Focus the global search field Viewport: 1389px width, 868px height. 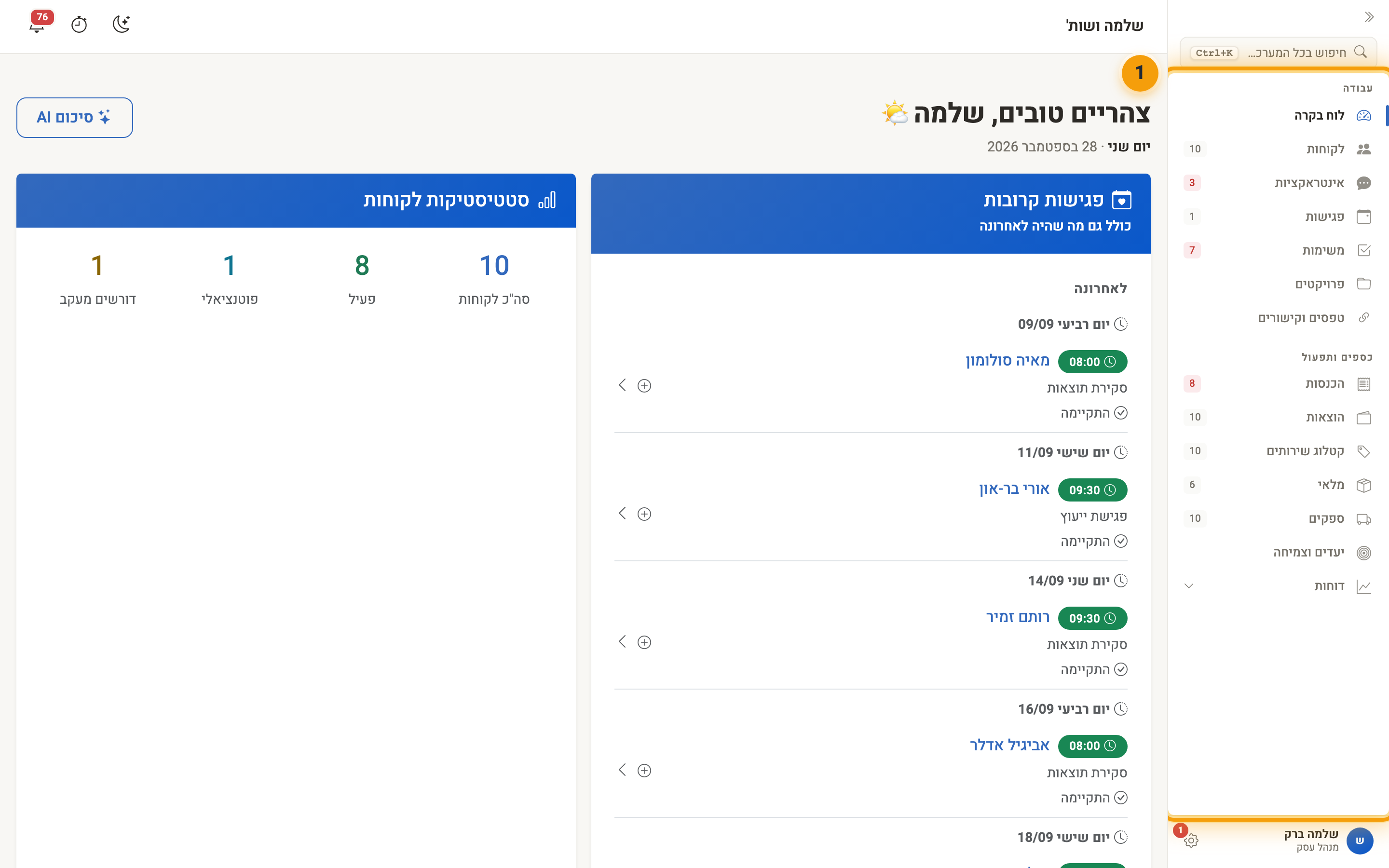point(1278,52)
